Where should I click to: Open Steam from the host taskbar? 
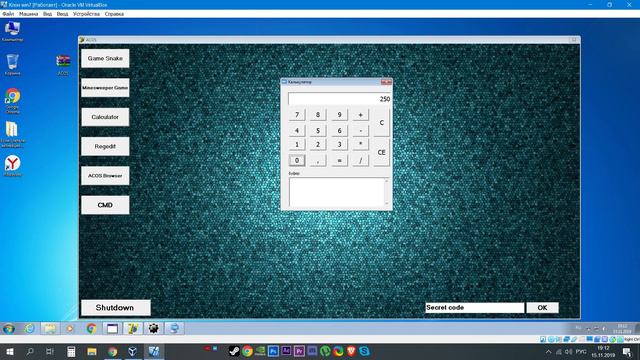pyautogui.click(x=234, y=351)
